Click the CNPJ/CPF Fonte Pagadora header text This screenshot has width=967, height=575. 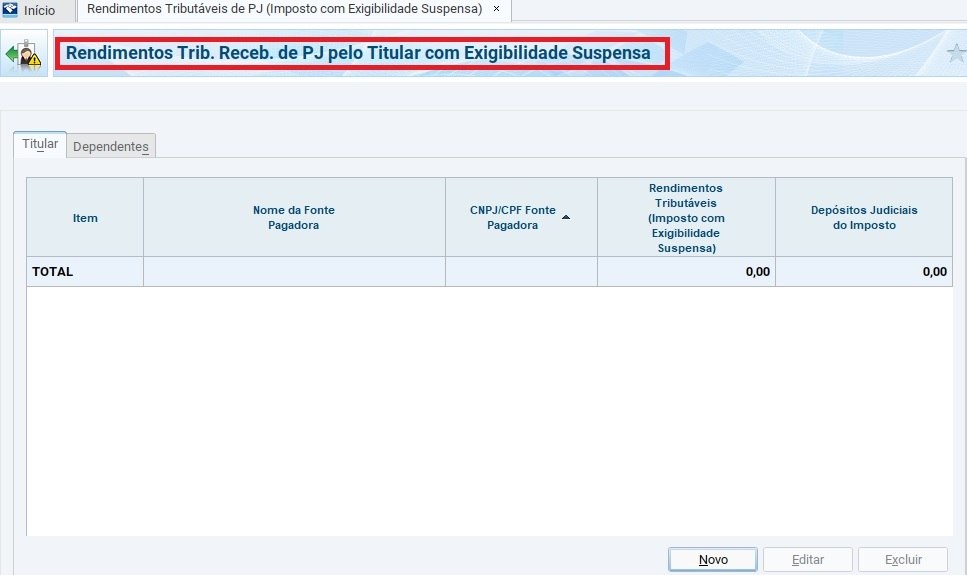[512, 218]
